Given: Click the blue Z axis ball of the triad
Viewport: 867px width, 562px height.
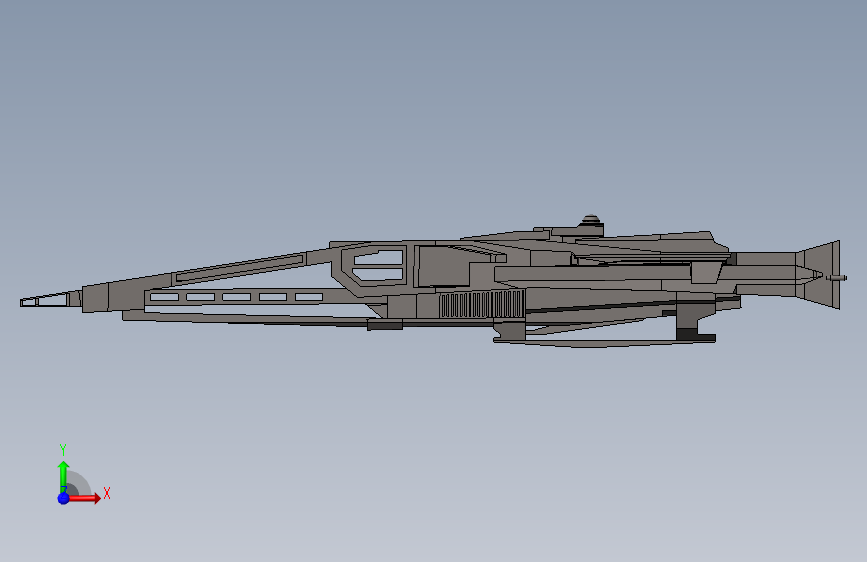Looking at the screenshot, I should (x=64, y=498).
